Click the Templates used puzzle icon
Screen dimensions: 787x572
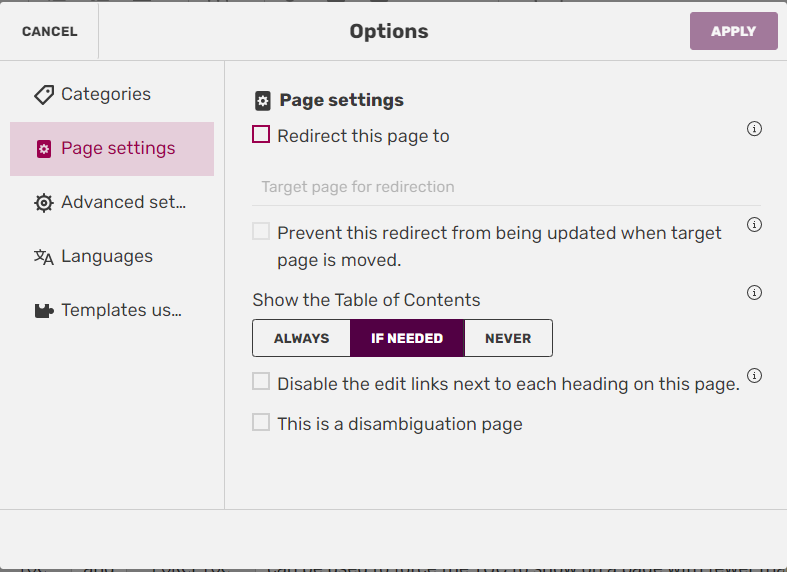[44, 311]
